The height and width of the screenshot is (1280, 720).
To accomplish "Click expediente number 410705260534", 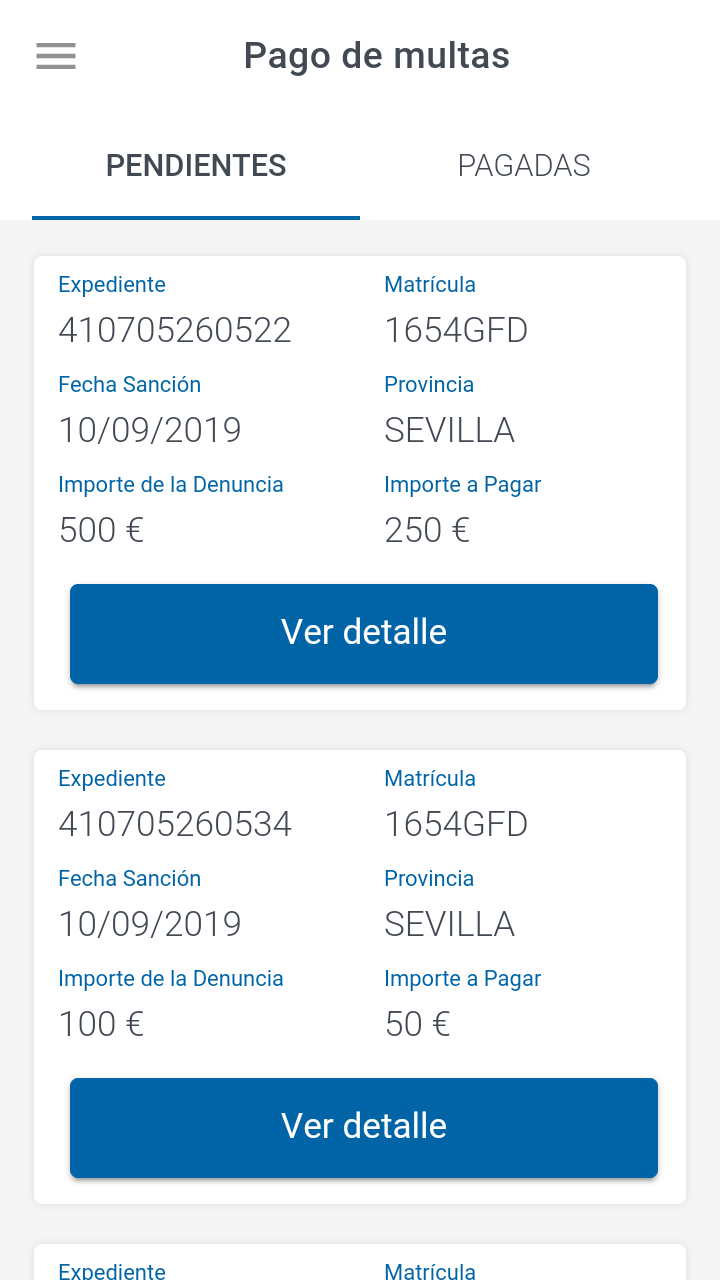I will [x=175, y=824].
